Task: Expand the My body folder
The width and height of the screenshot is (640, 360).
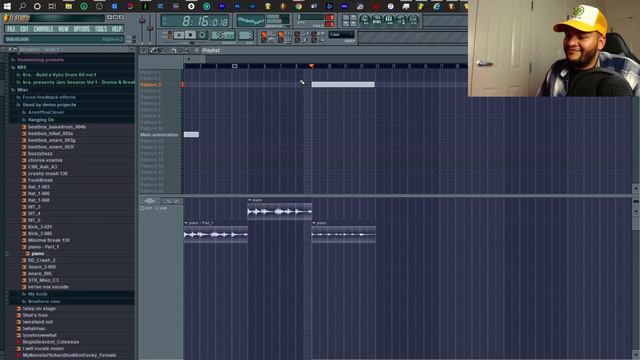Action: pyautogui.click(x=38, y=294)
